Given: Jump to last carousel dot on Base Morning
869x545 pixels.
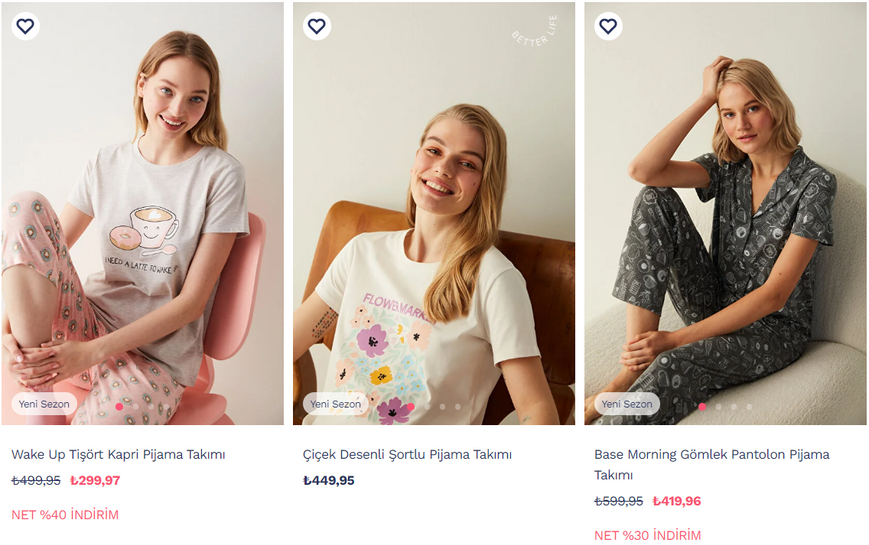Looking at the screenshot, I should 749,406.
